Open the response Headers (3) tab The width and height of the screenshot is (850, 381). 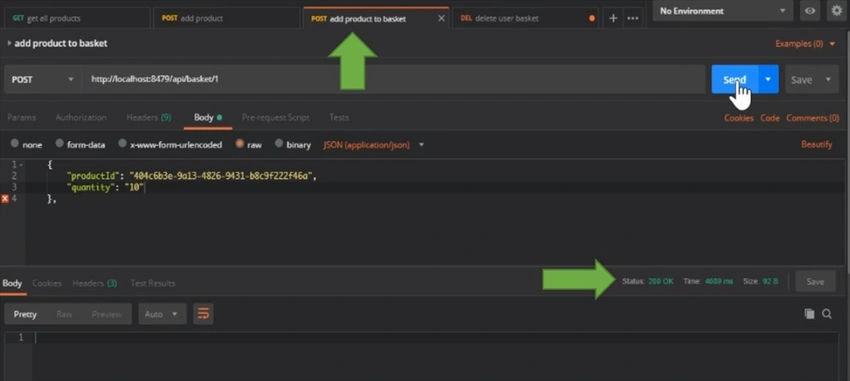point(95,283)
